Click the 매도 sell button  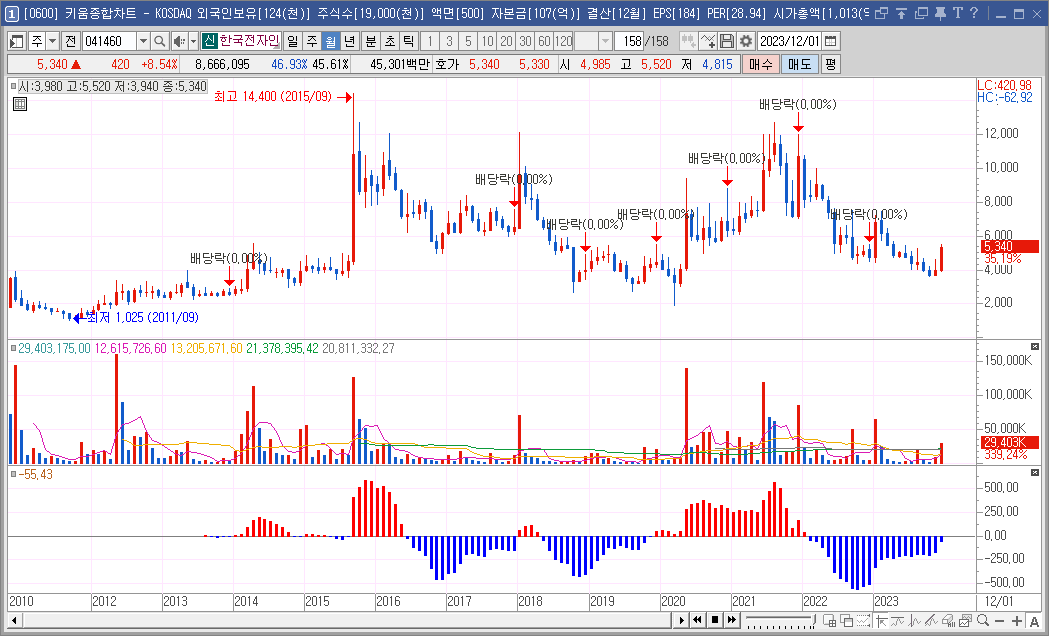coord(799,64)
